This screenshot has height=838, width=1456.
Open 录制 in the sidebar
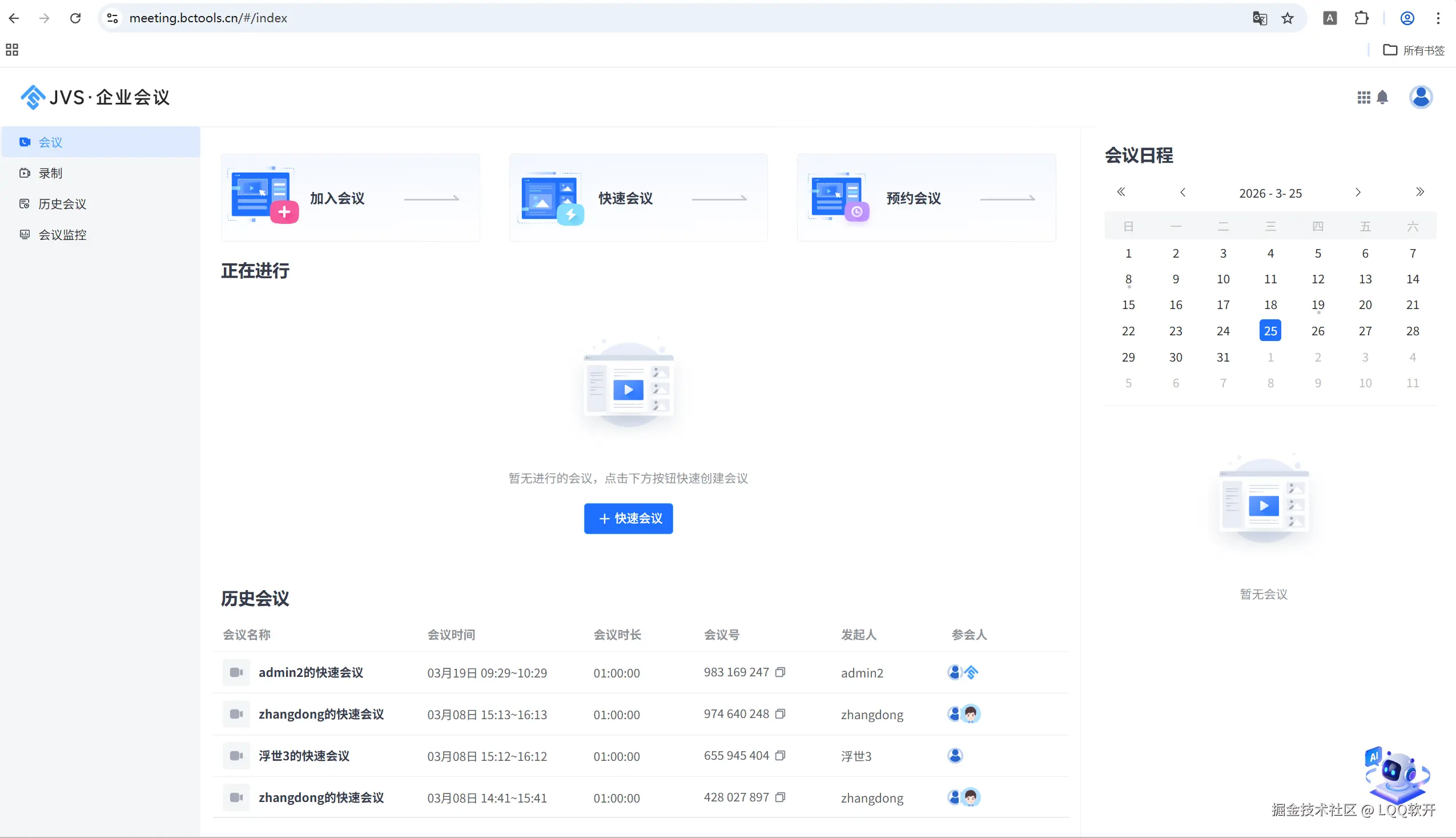[x=50, y=173]
